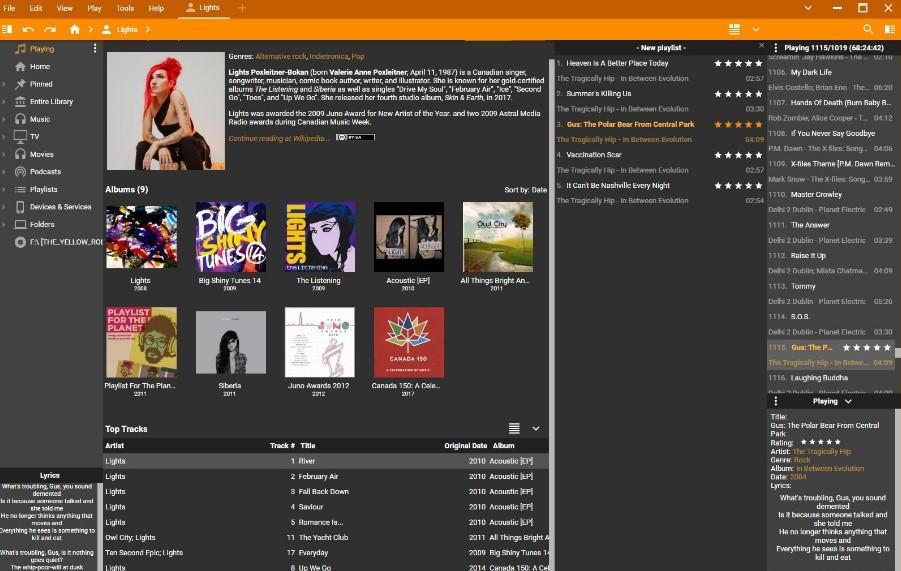Click the redo navigation arrow

coord(51,29)
